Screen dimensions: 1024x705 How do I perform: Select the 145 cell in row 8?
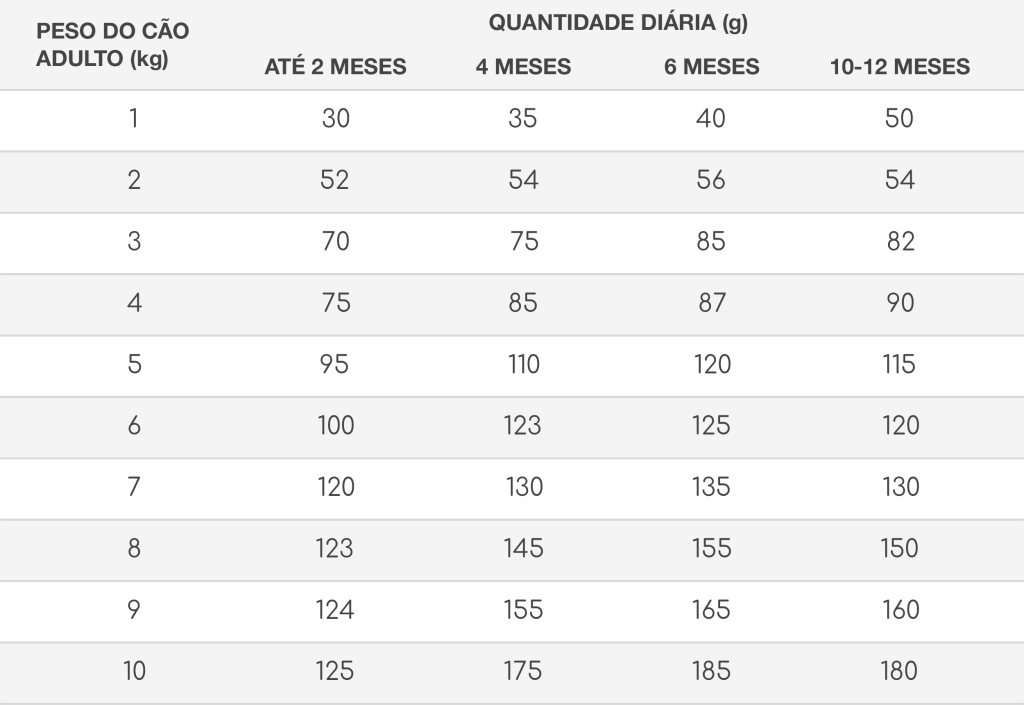pos(524,548)
